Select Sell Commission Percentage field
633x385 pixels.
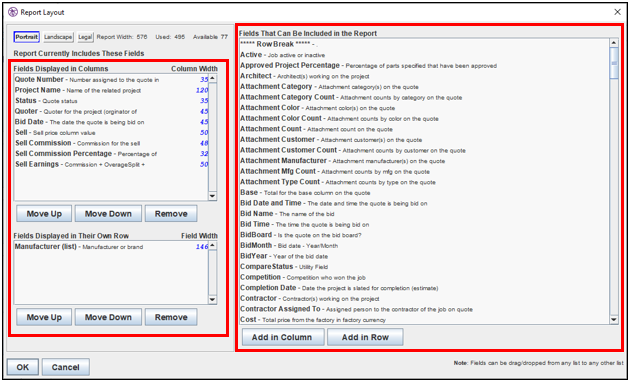click(111, 154)
